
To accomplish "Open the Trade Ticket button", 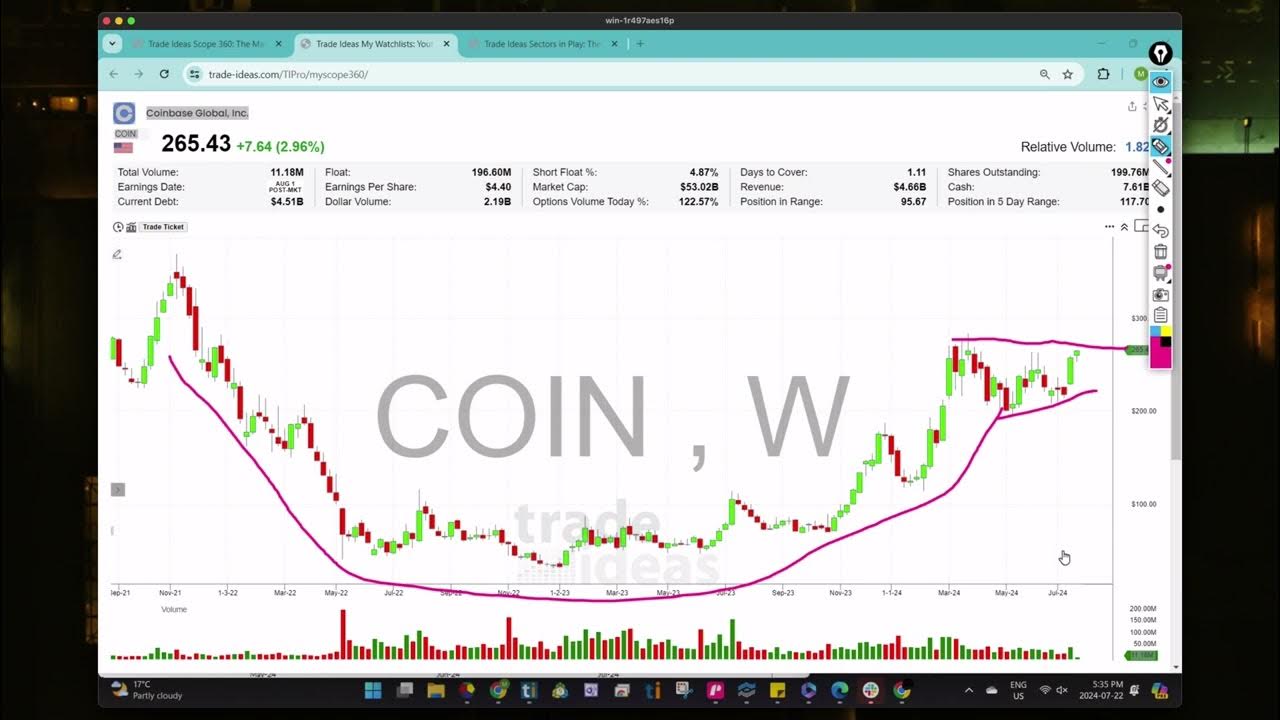I will (x=163, y=227).
